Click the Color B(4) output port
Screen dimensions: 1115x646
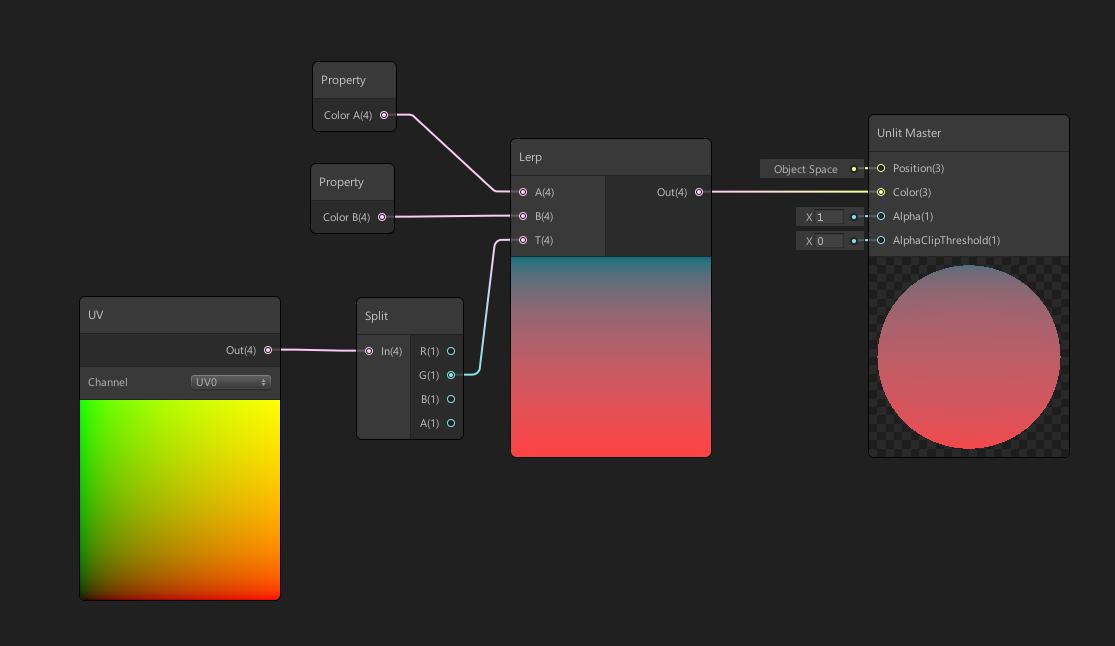click(382, 217)
